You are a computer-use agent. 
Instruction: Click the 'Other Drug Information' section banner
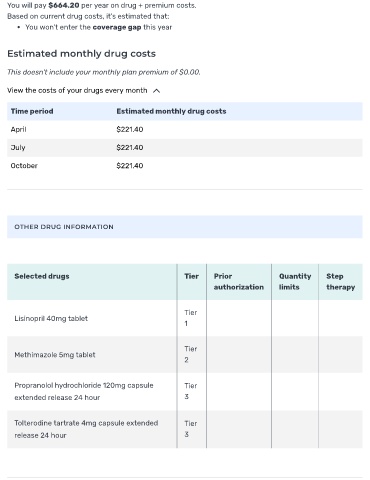[x=185, y=227]
